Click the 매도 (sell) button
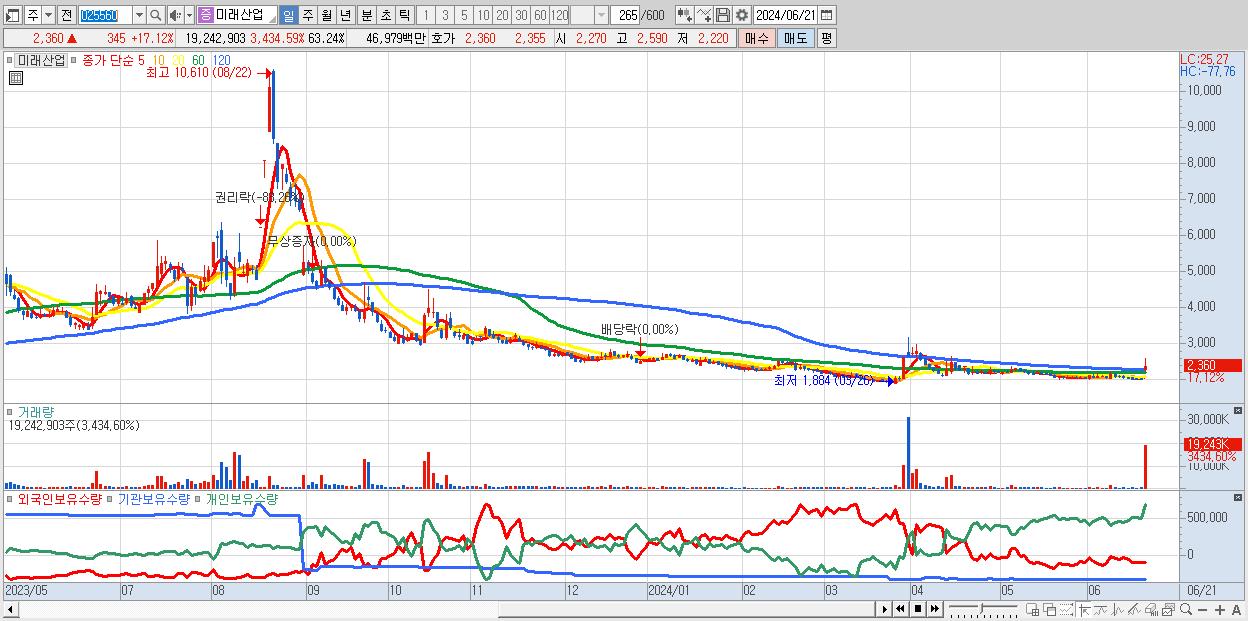 coord(796,38)
